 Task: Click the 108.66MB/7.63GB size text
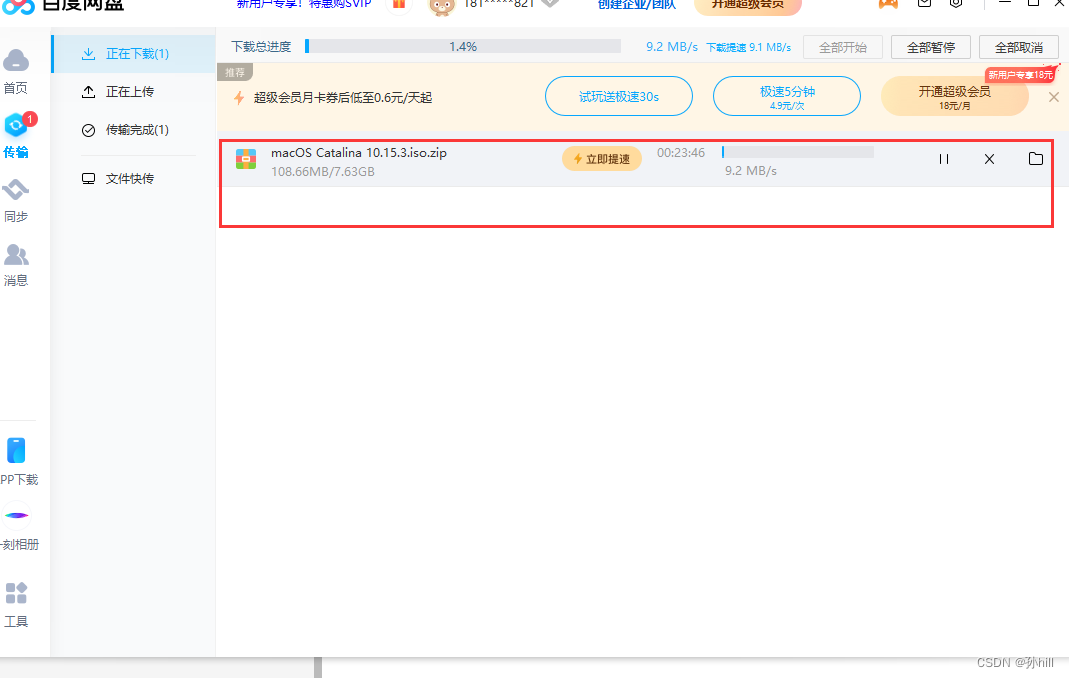pos(322,172)
